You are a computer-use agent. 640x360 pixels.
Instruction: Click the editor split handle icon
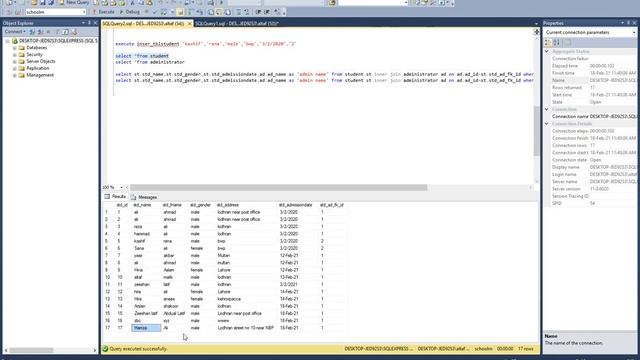(536, 32)
